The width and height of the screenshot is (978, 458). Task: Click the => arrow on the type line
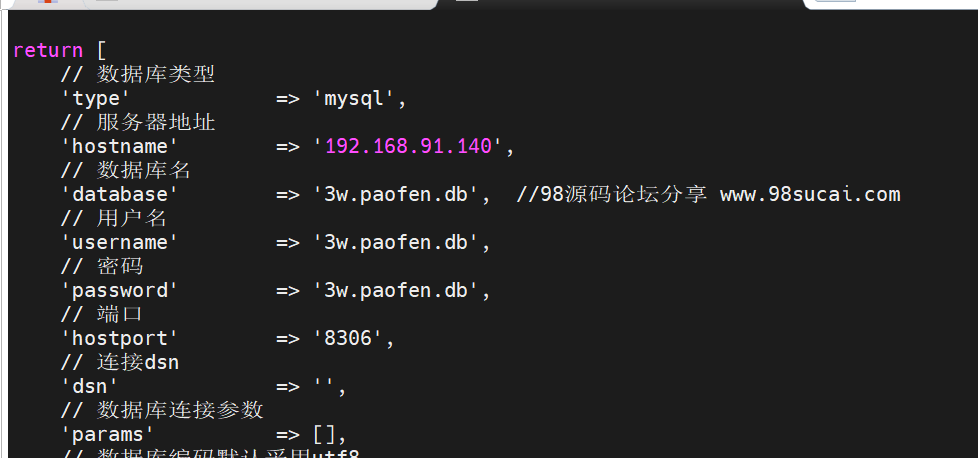click(x=288, y=99)
